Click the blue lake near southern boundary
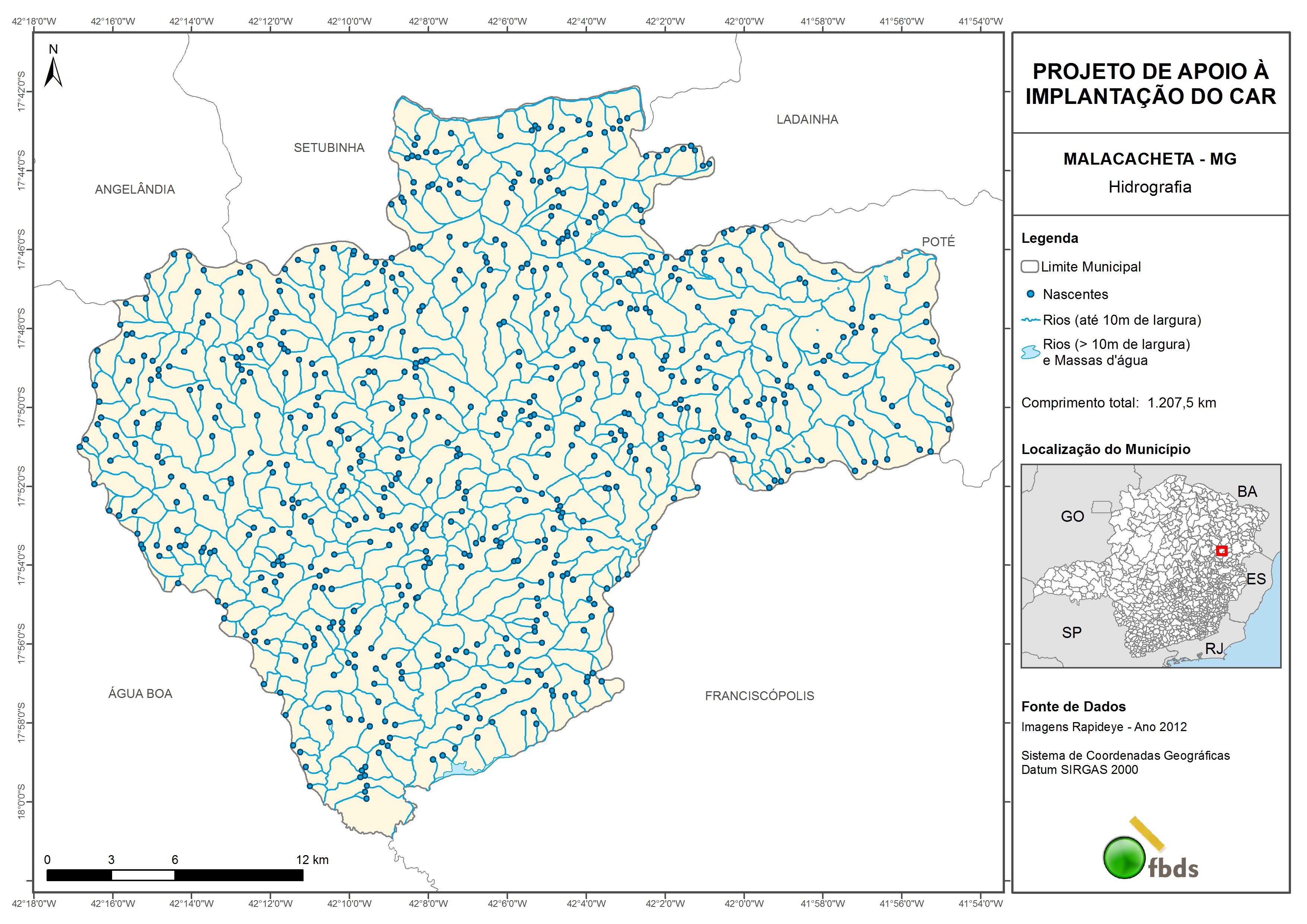The image size is (1307, 924). coord(459,770)
